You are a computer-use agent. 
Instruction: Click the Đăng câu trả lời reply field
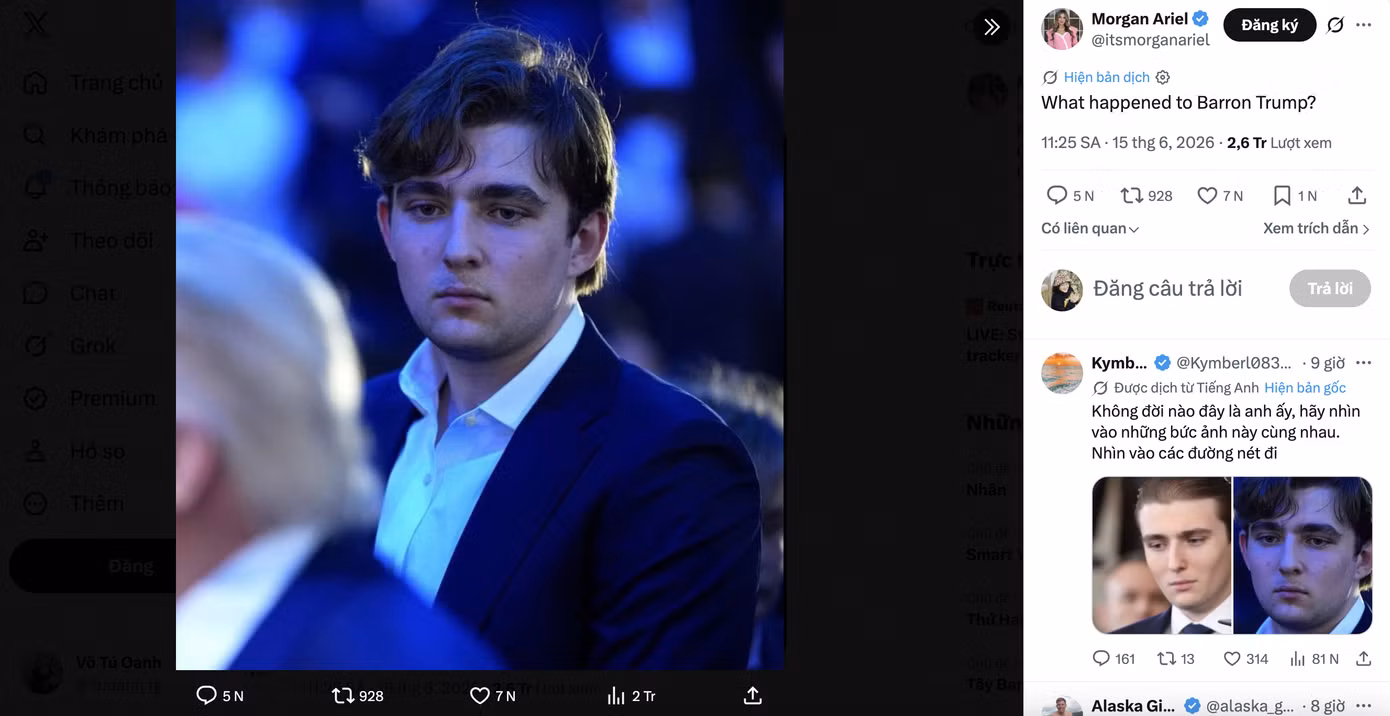pos(1167,289)
